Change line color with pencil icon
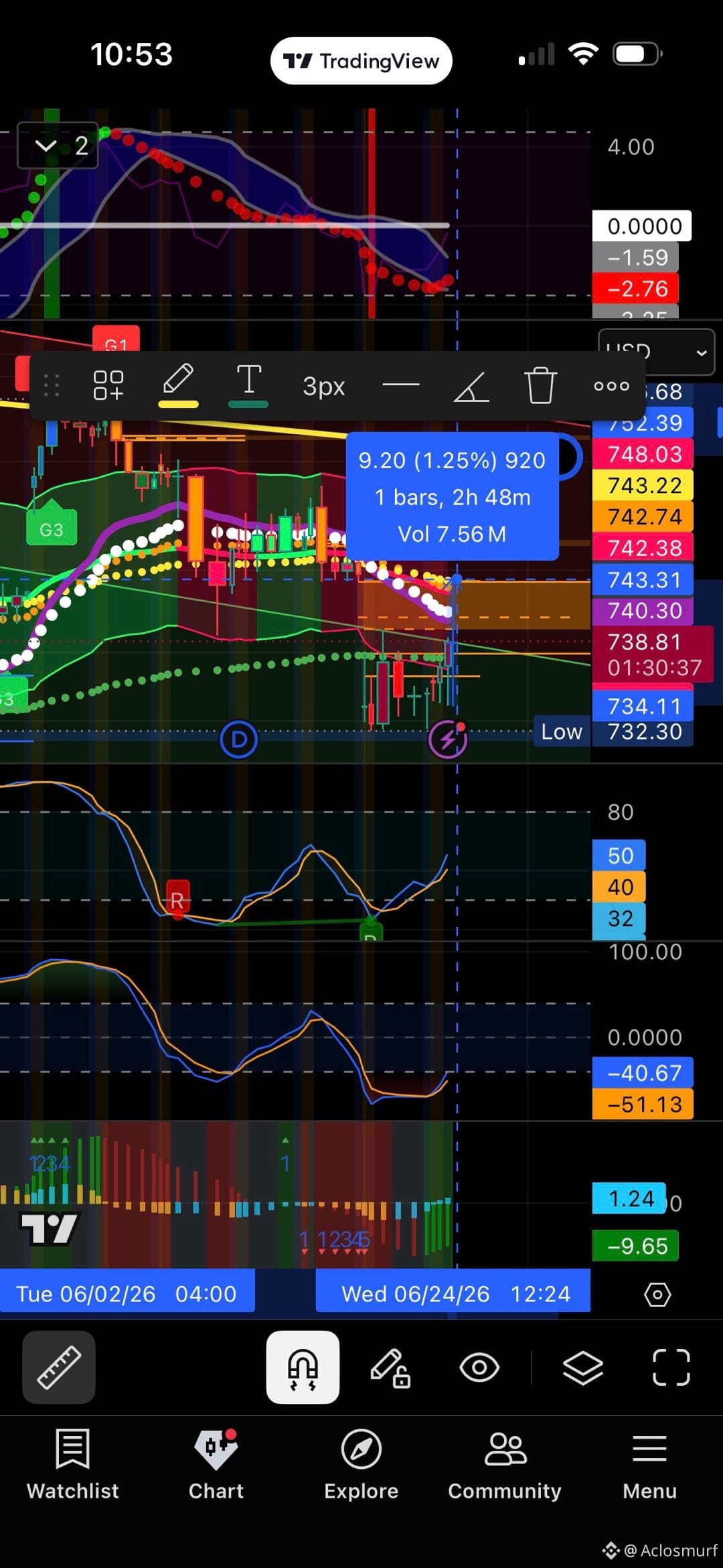The height and width of the screenshot is (1568, 723). (178, 386)
